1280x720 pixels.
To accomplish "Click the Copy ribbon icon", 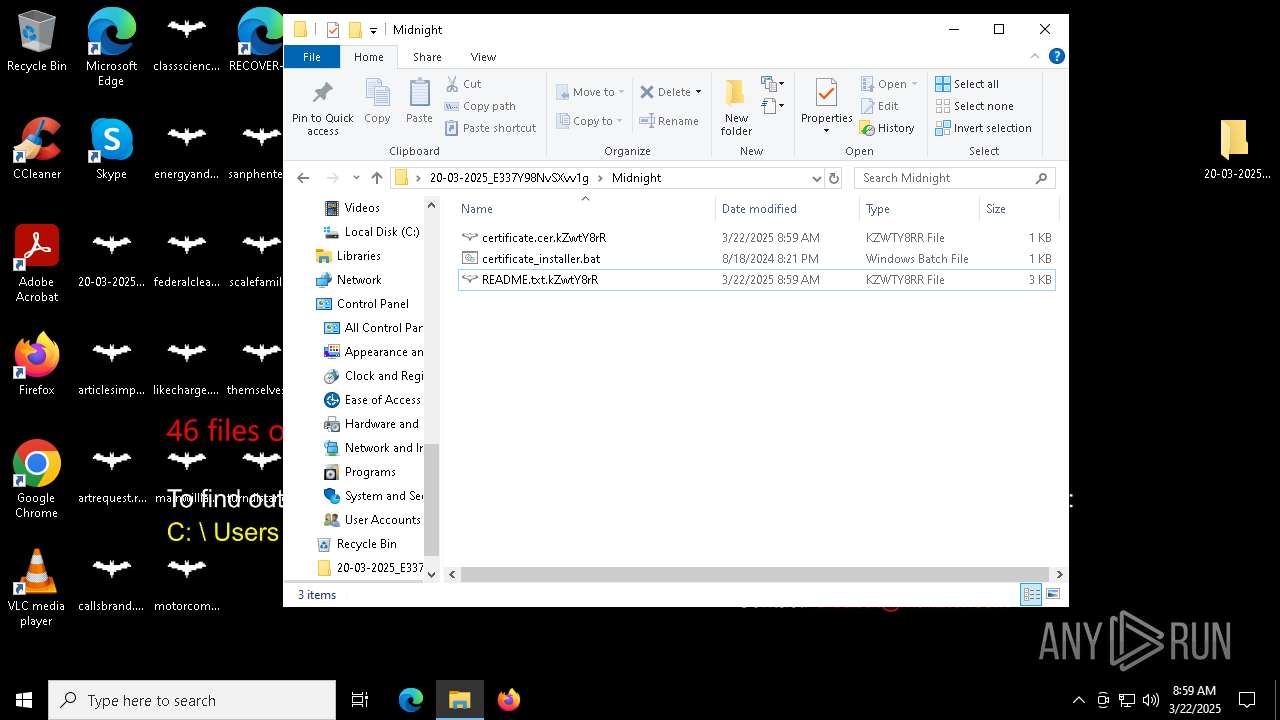I will click(377, 94).
